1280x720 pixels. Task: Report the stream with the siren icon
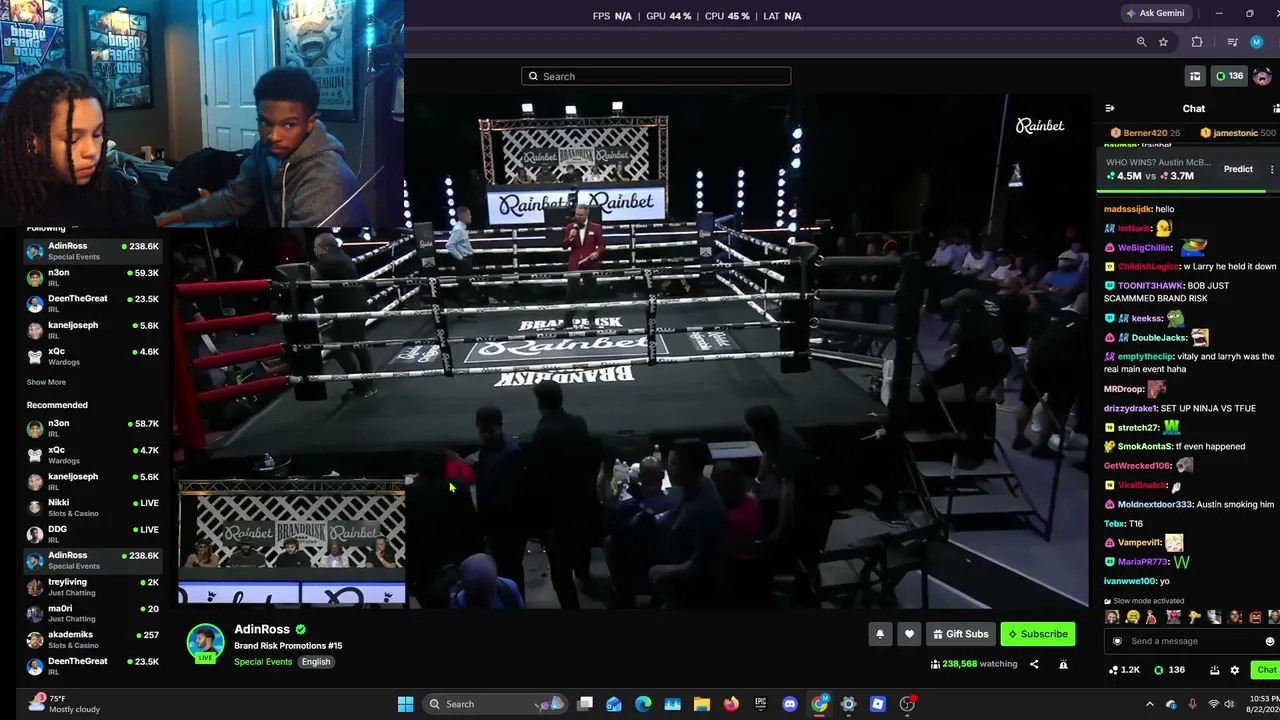point(1063,664)
